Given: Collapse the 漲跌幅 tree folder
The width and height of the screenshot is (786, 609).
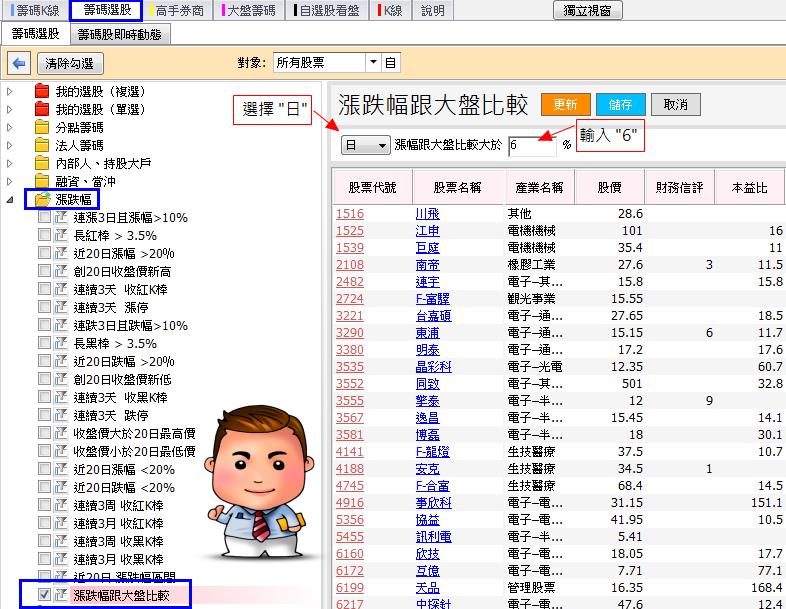Looking at the screenshot, I should pos(11,200).
